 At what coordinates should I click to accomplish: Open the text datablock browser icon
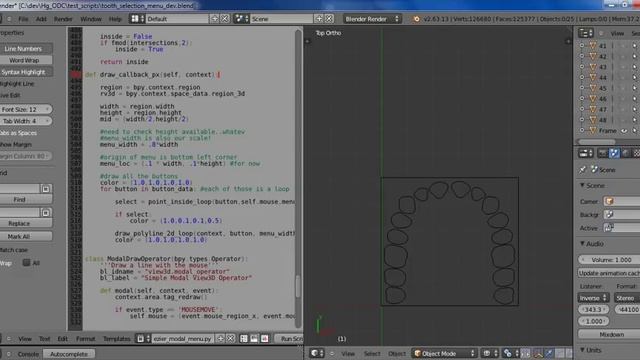coord(142,339)
